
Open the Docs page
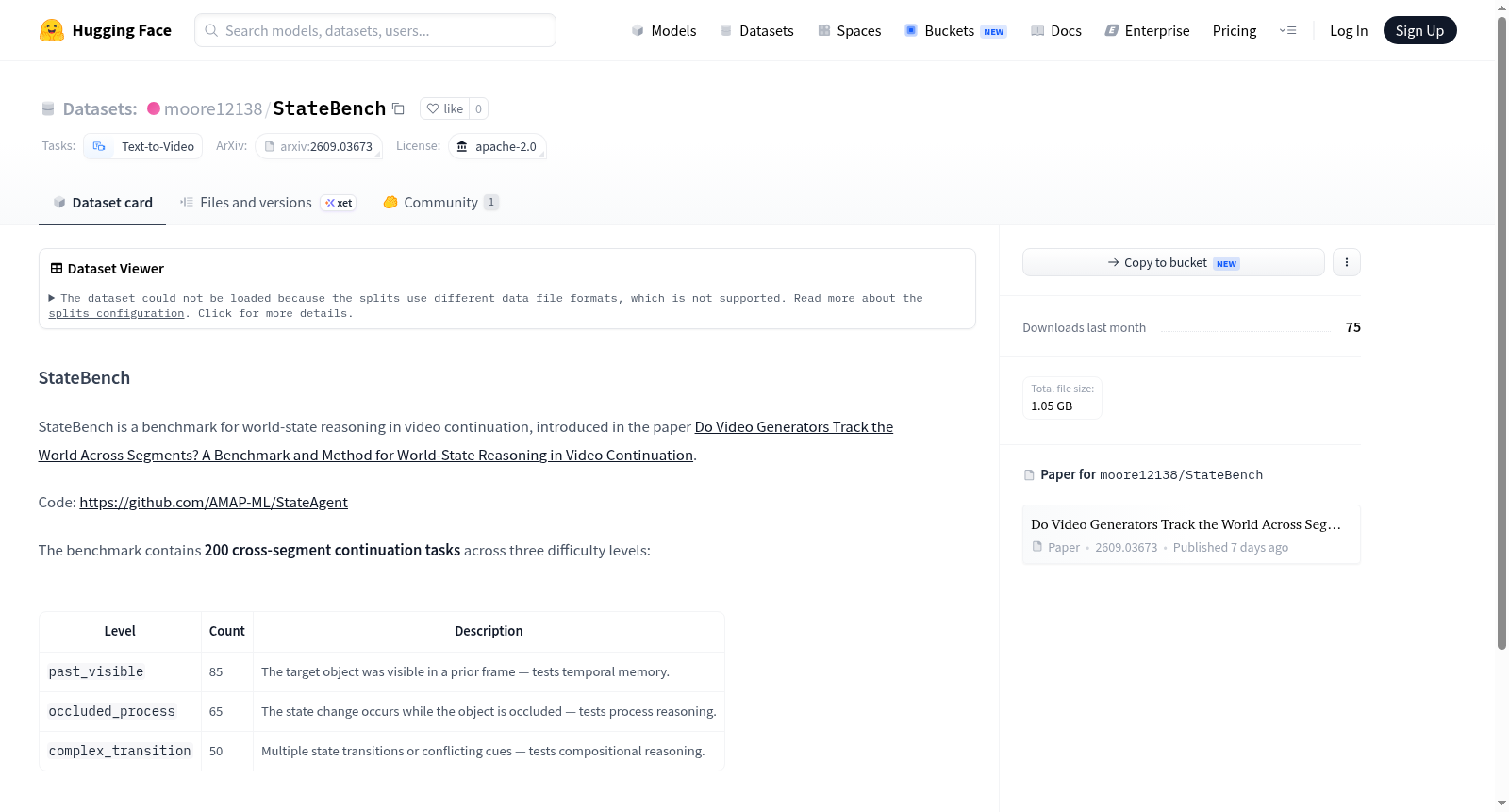coord(1055,30)
